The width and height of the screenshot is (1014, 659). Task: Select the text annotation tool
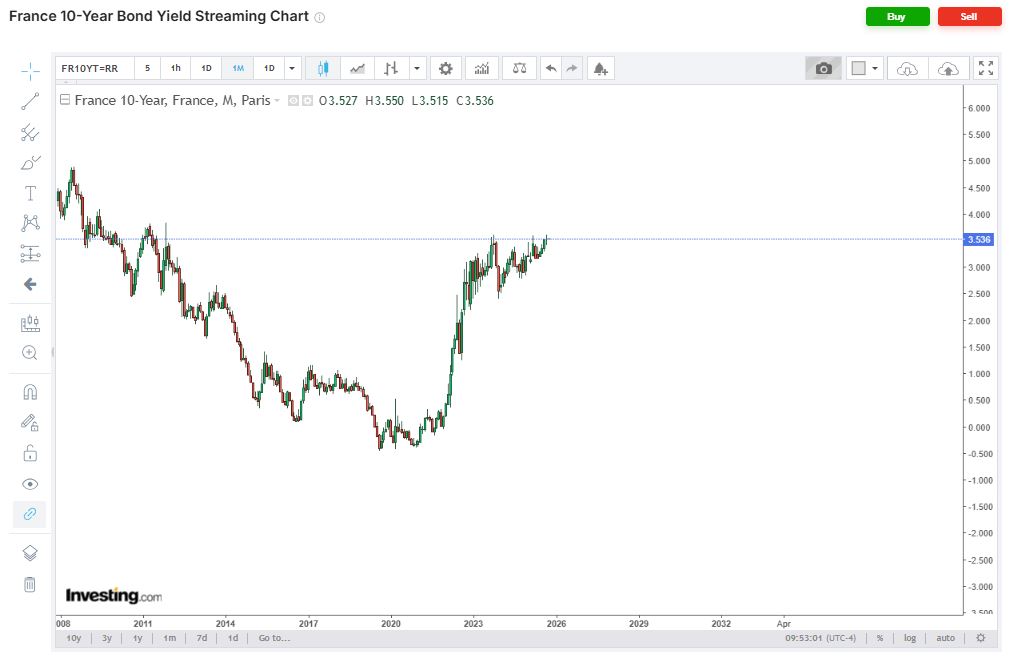(30, 193)
